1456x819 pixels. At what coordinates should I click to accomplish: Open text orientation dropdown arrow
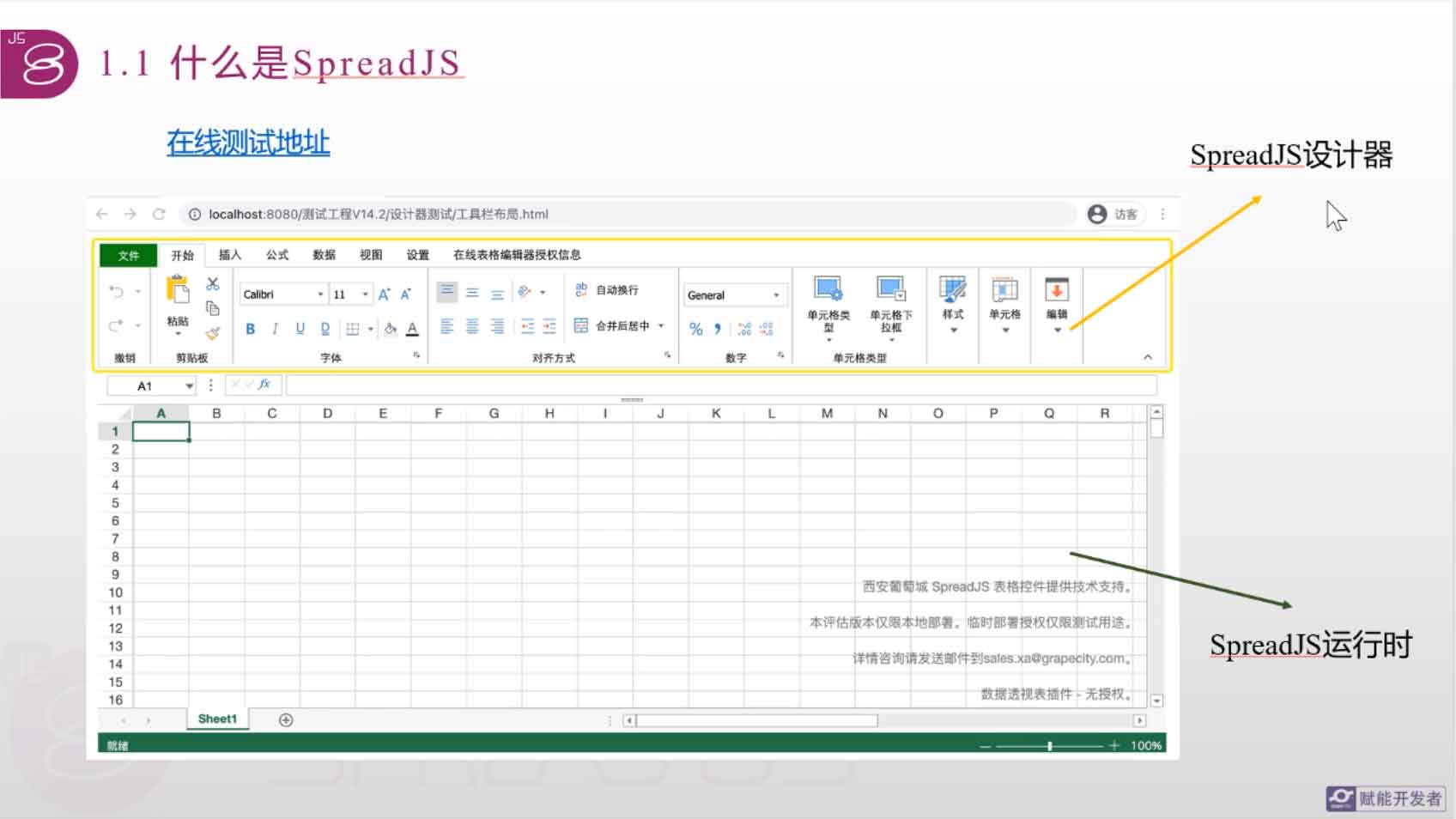pos(543,293)
